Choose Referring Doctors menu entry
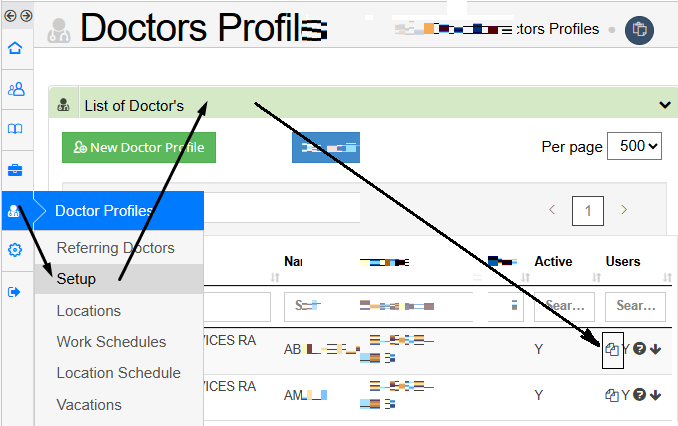 coord(115,248)
